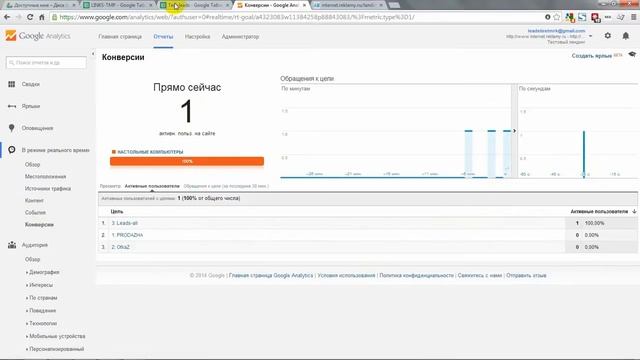Click Условия использования footer link
The image size is (640, 360).
tap(346, 276)
